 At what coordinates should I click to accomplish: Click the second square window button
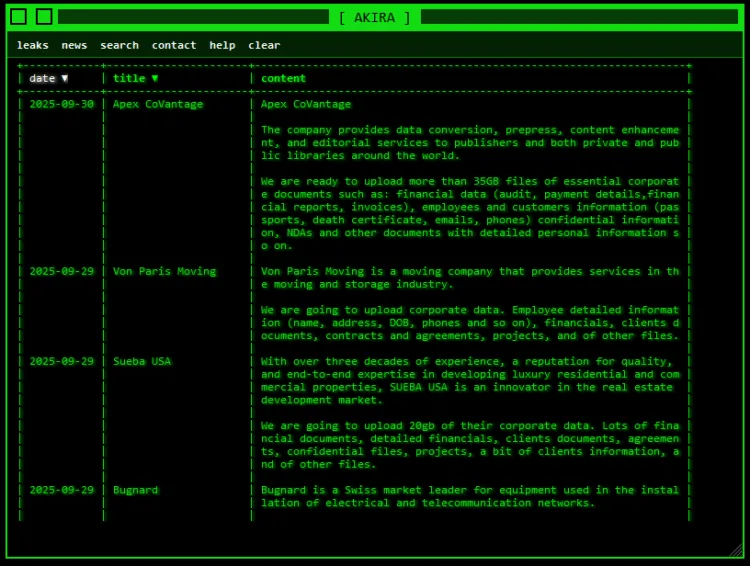click(x=44, y=17)
